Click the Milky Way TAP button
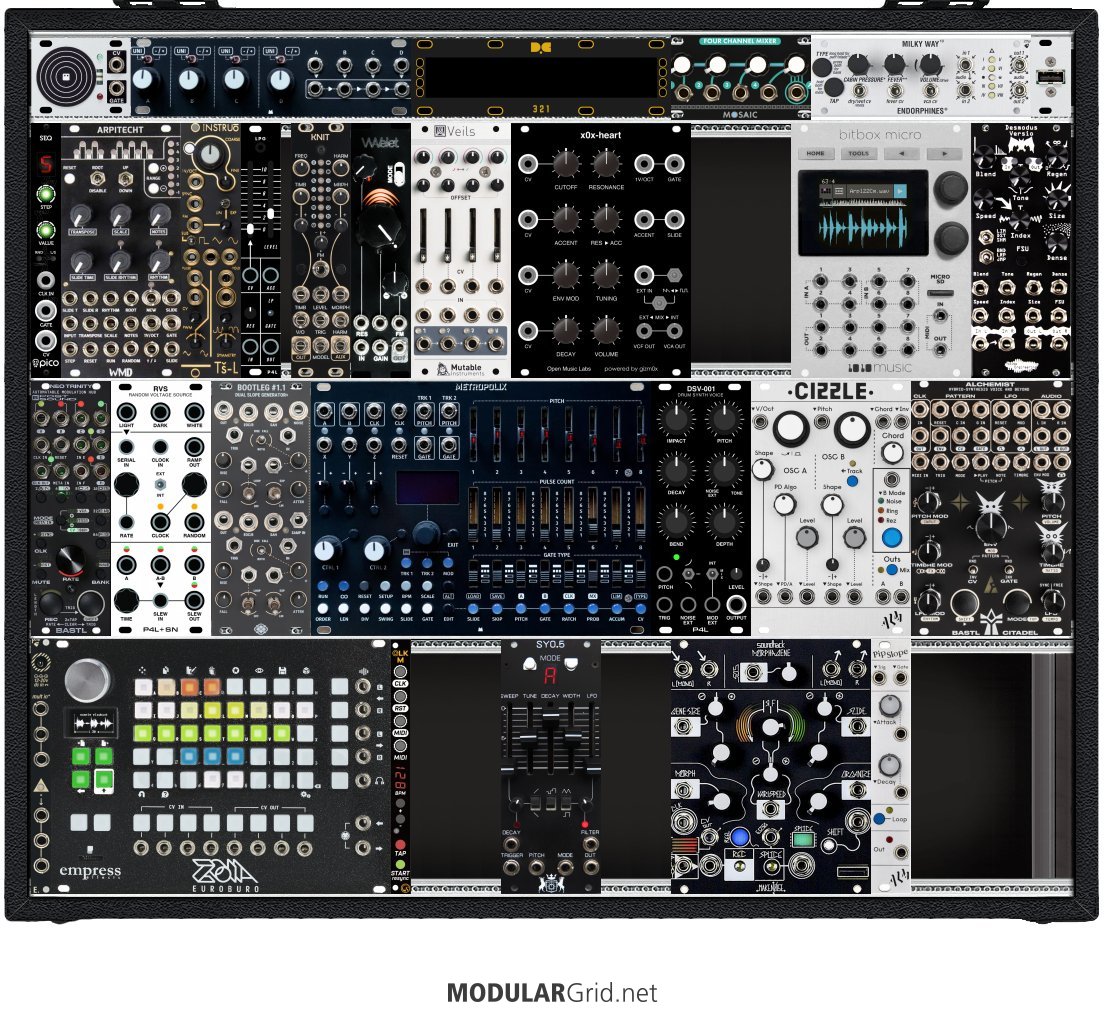 coord(834,88)
